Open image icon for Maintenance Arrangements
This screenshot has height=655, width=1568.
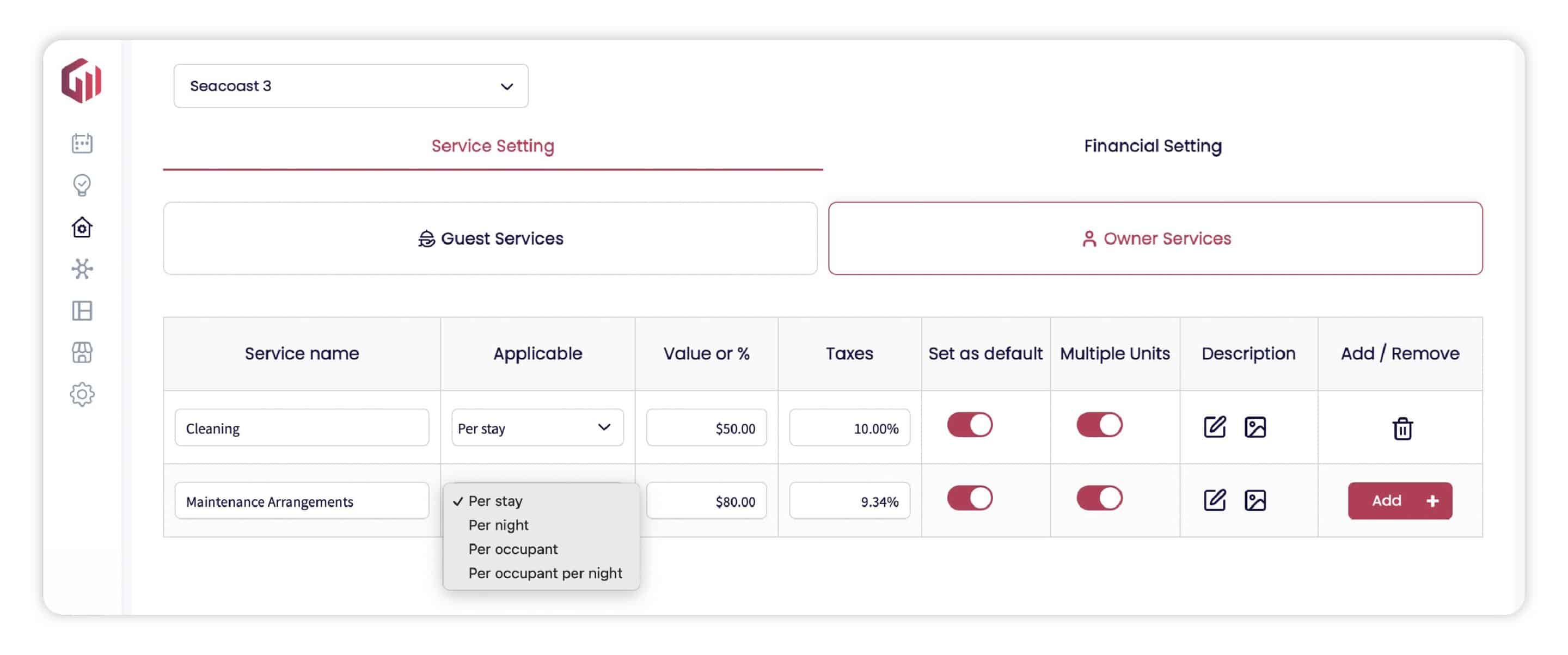[x=1255, y=500]
